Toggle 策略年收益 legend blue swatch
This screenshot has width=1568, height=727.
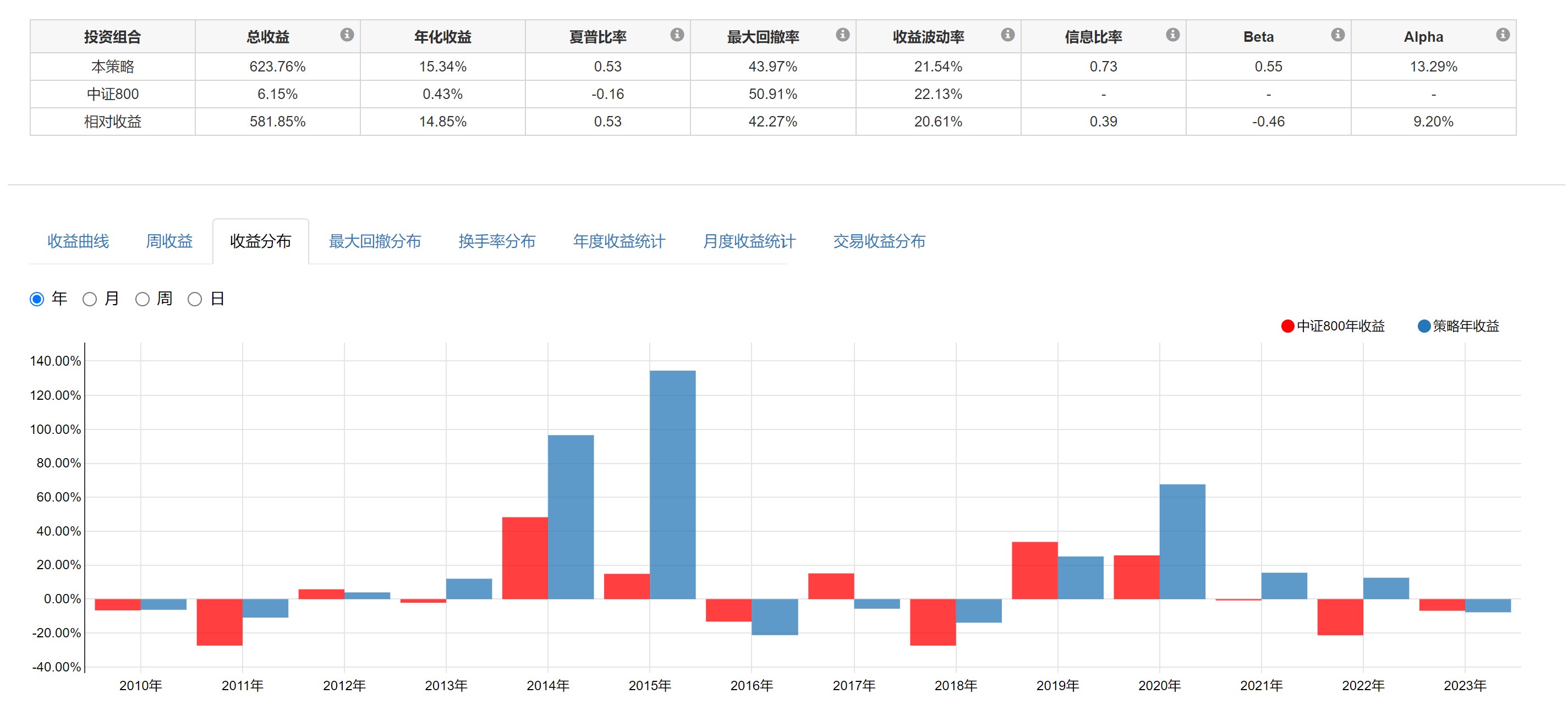coord(1424,326)
